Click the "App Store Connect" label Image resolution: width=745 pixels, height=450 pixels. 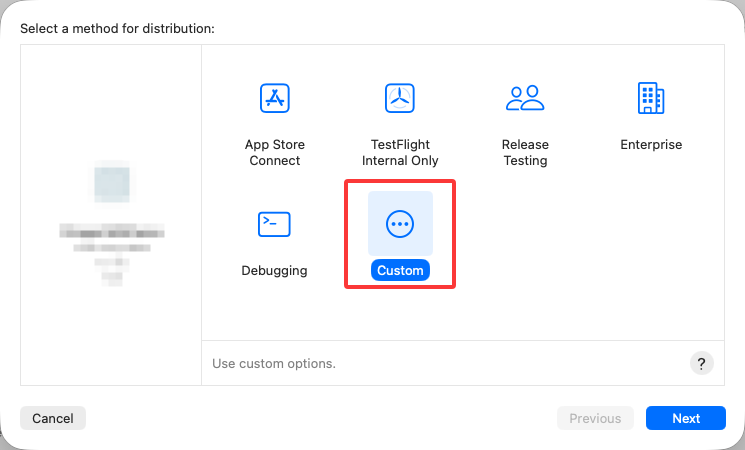pyautogui.click(x=275, y=153)
